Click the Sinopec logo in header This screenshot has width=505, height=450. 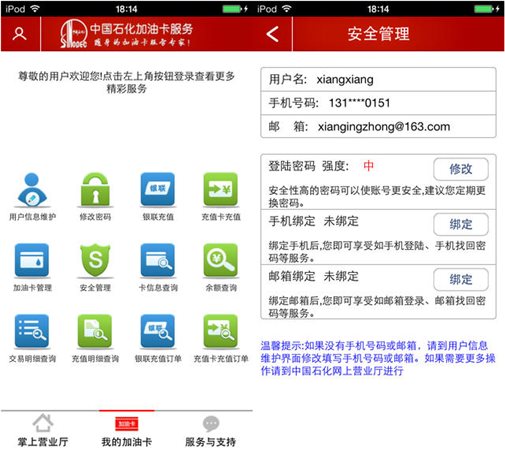(x=73, y=33)
